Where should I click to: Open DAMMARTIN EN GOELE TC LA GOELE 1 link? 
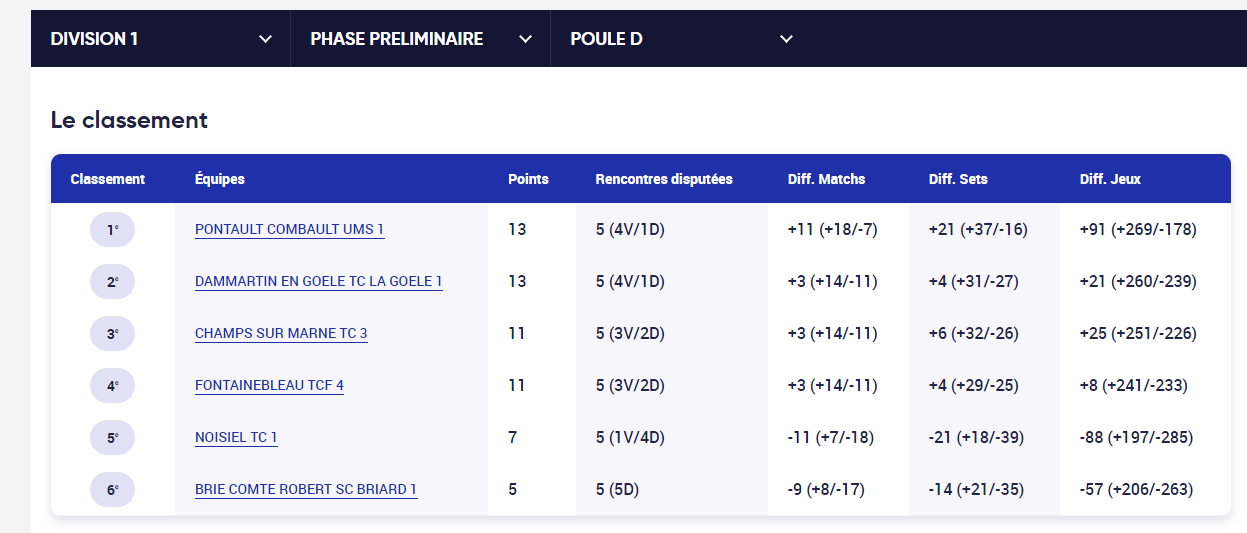pyautogui.click(x=318, y=282)
